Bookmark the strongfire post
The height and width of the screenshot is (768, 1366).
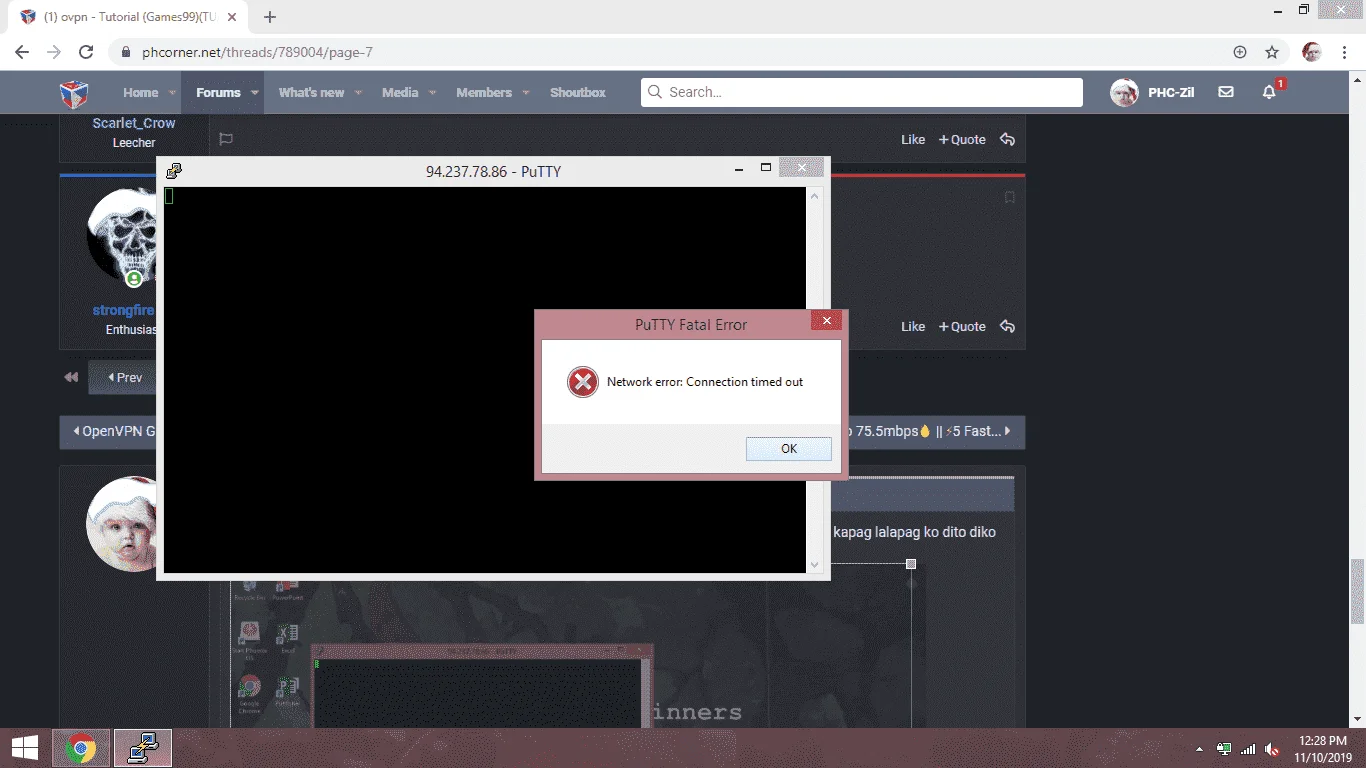(1009, 198)
